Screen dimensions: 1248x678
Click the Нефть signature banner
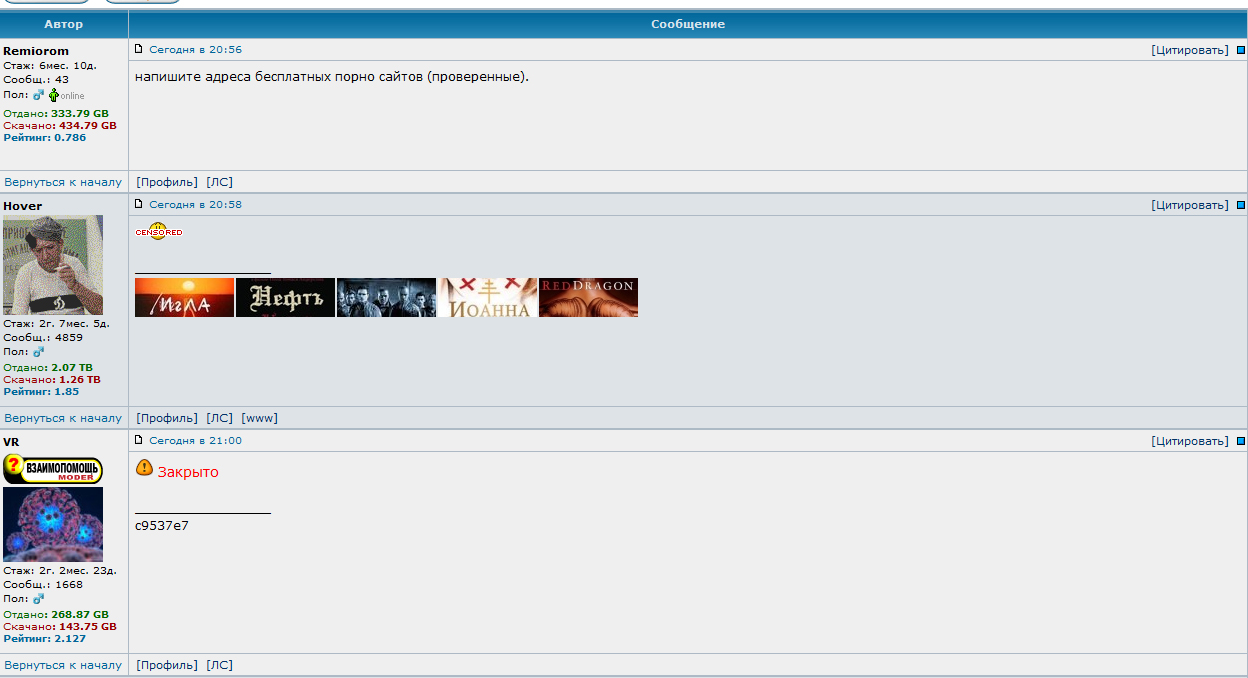coord(285,298)
